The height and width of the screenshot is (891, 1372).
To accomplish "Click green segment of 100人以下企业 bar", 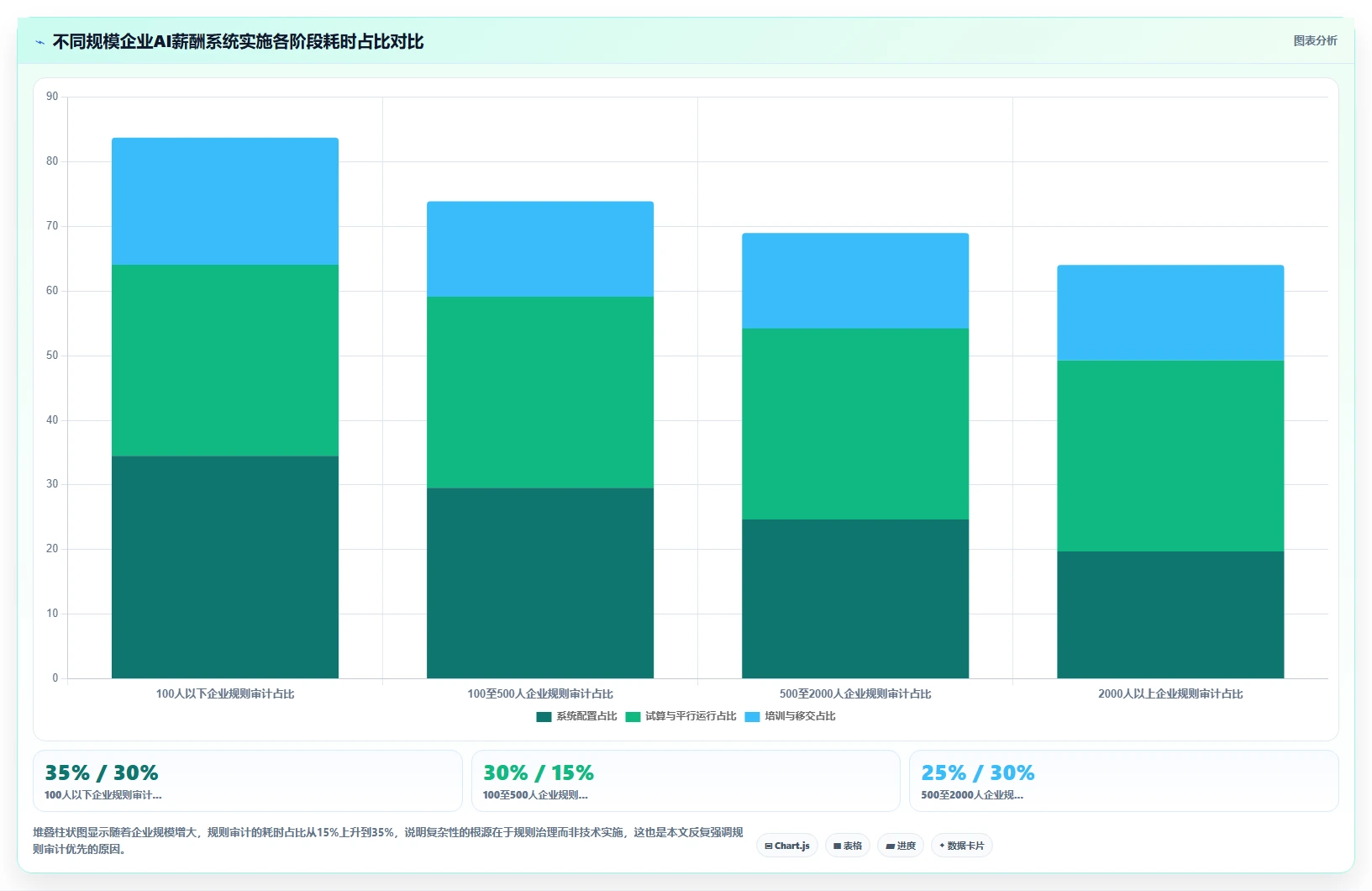I will [x=225, y=361].
